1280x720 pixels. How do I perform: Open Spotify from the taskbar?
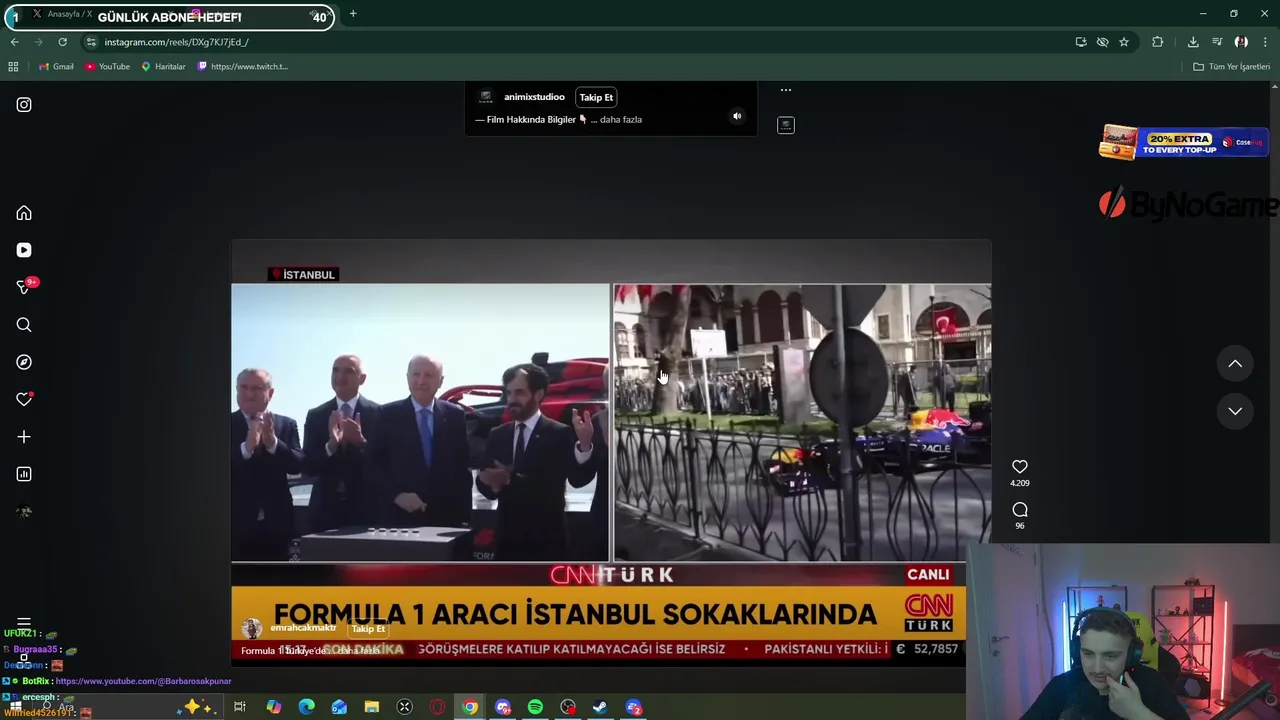click(535, 708)
